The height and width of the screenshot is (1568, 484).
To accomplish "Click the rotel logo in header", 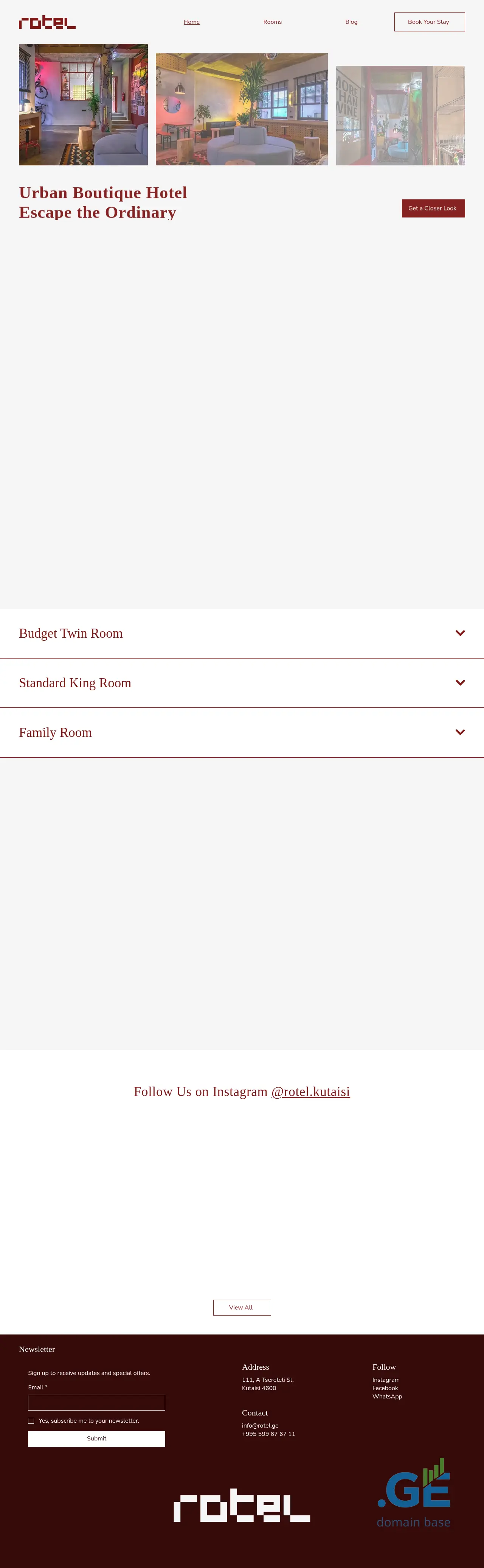I will [47, 23].
